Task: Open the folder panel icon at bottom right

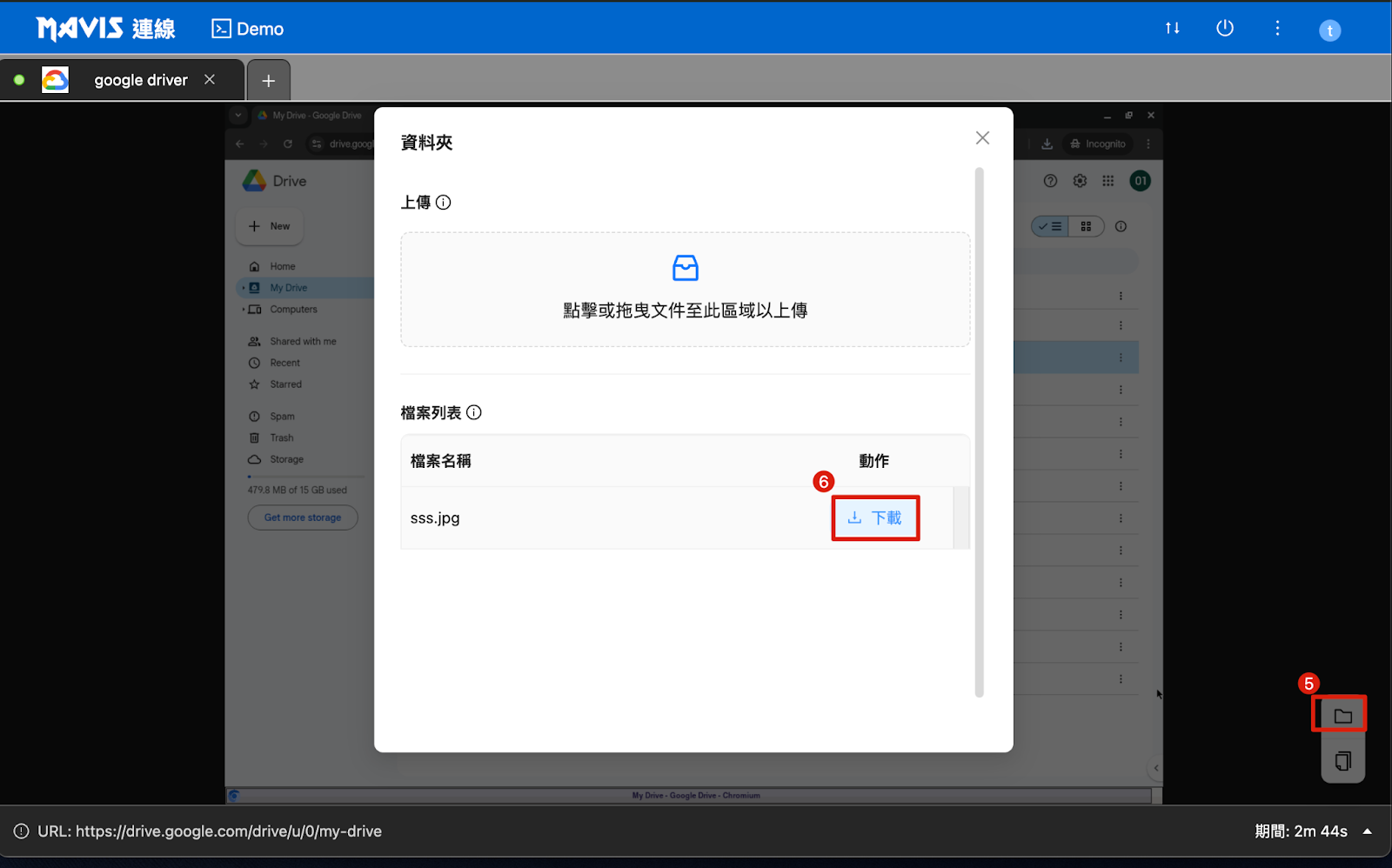Action: point(1342,716)
